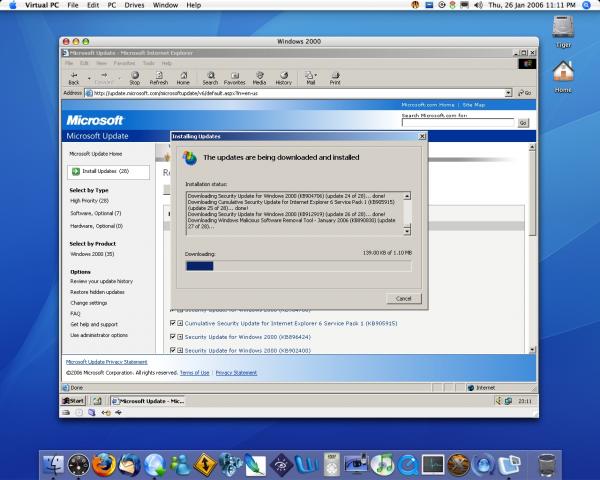Select High Priority (28) filter

click(90, 201)
